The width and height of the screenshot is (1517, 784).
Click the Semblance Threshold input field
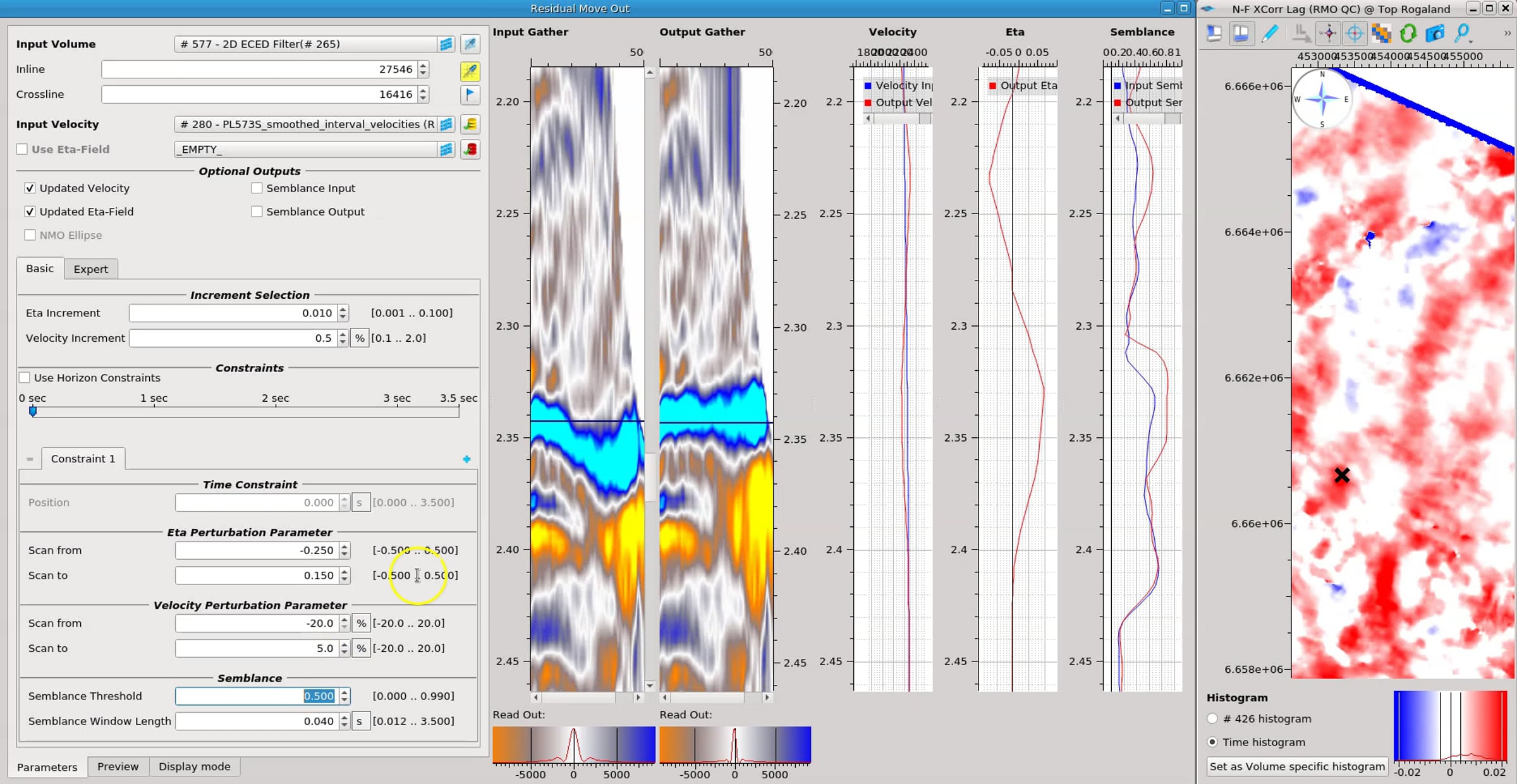257,696
